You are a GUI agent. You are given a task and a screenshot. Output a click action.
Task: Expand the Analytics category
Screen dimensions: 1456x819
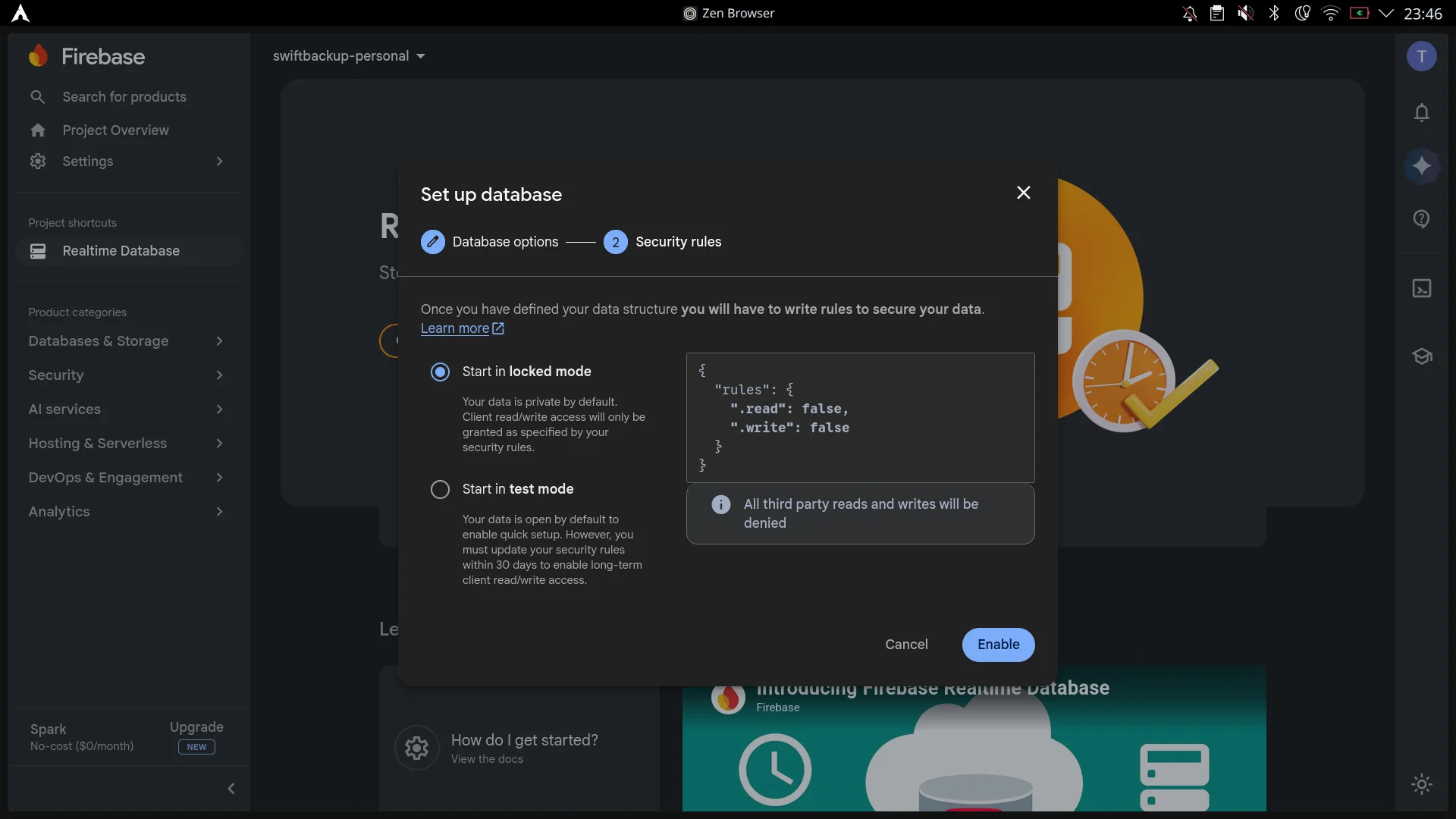pyautogui.click(x=126, y=512)
